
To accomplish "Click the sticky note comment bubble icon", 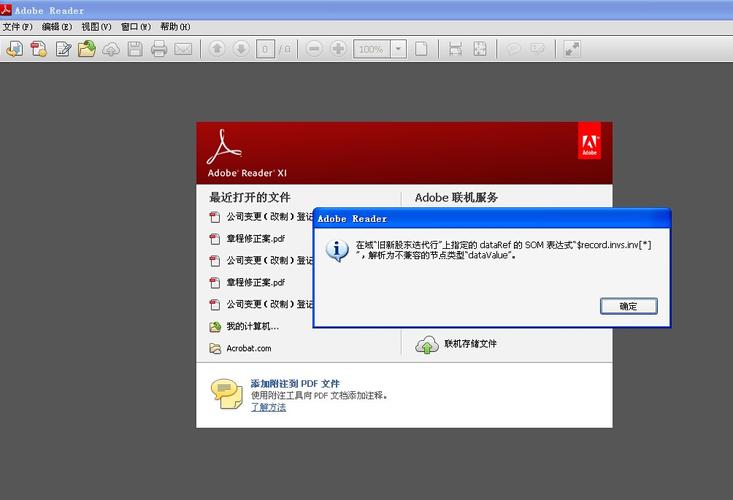I will 513,49.
